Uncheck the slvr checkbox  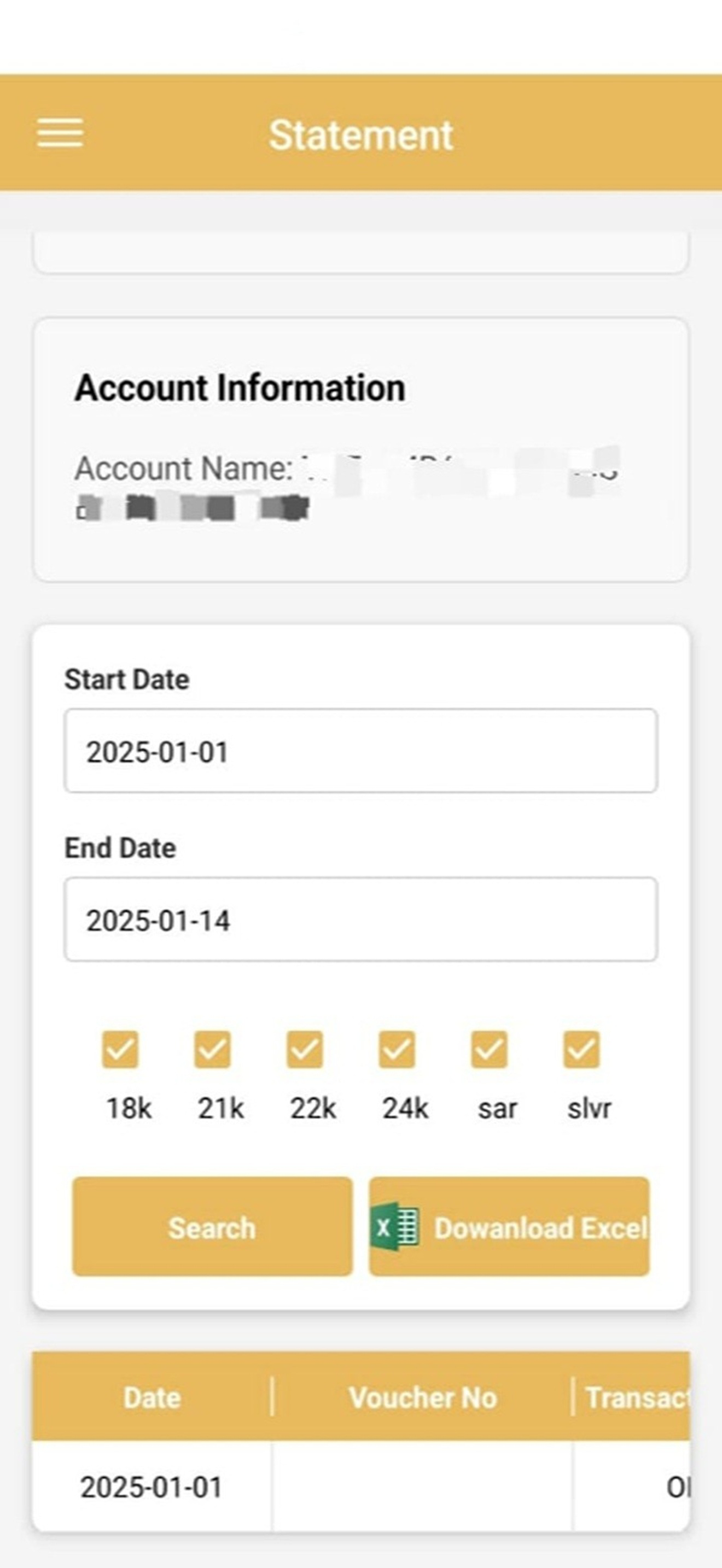[581, 1049]
